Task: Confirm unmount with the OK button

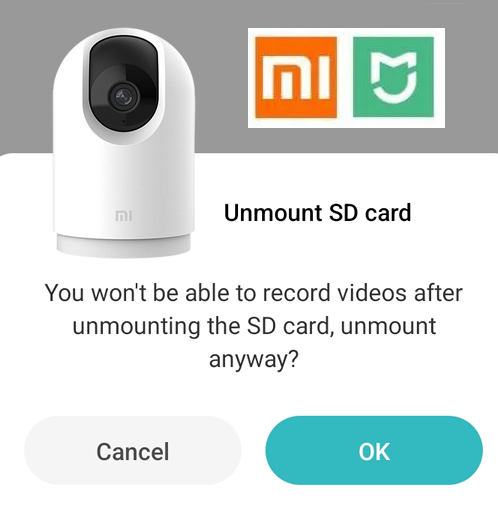Action: point(374,451)
